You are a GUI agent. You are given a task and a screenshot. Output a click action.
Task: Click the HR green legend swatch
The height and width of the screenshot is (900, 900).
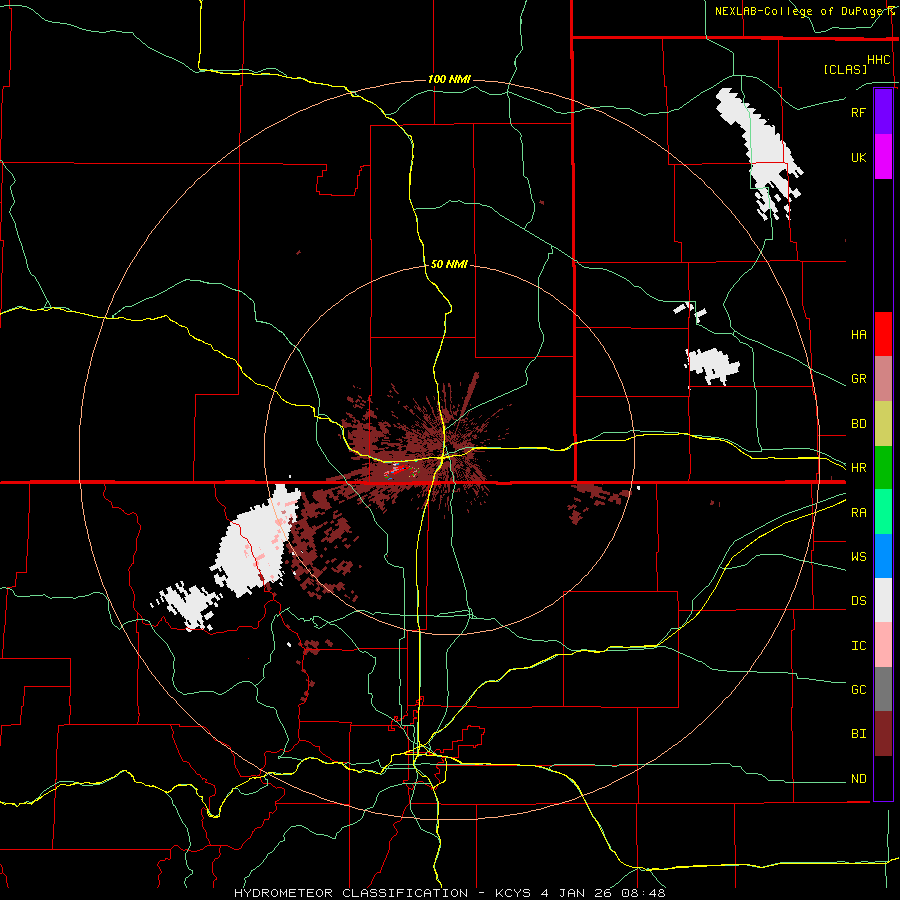point(883,468)
